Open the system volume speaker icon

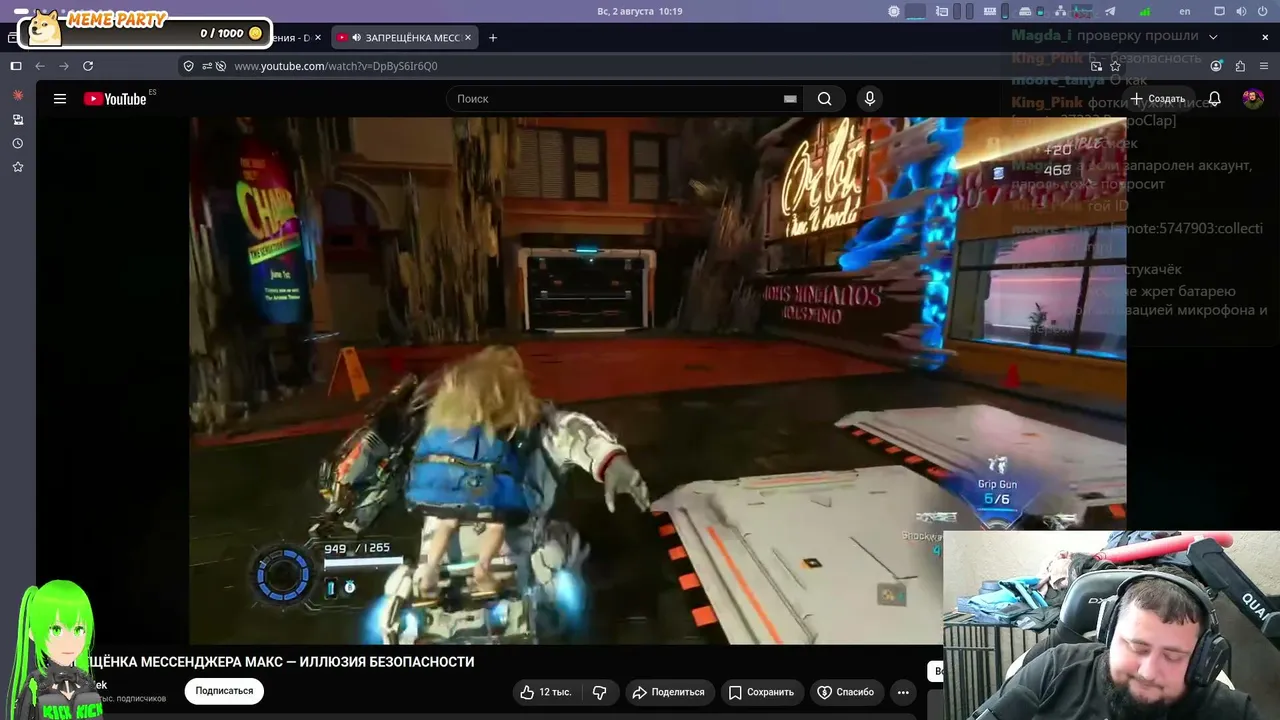tap(1241, 11)
